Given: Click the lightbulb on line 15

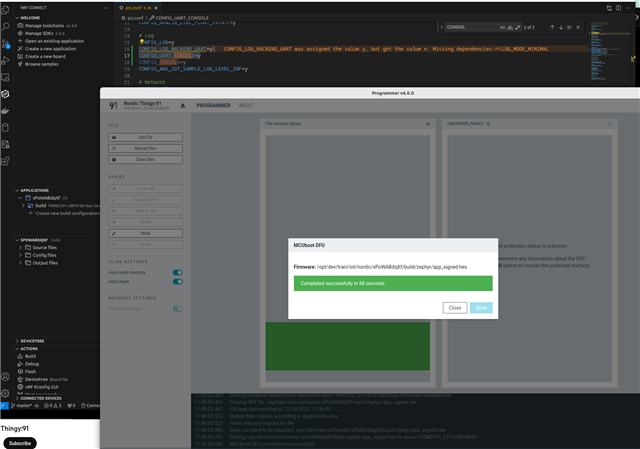Looking at the screenshot, I should click(142, 41).
